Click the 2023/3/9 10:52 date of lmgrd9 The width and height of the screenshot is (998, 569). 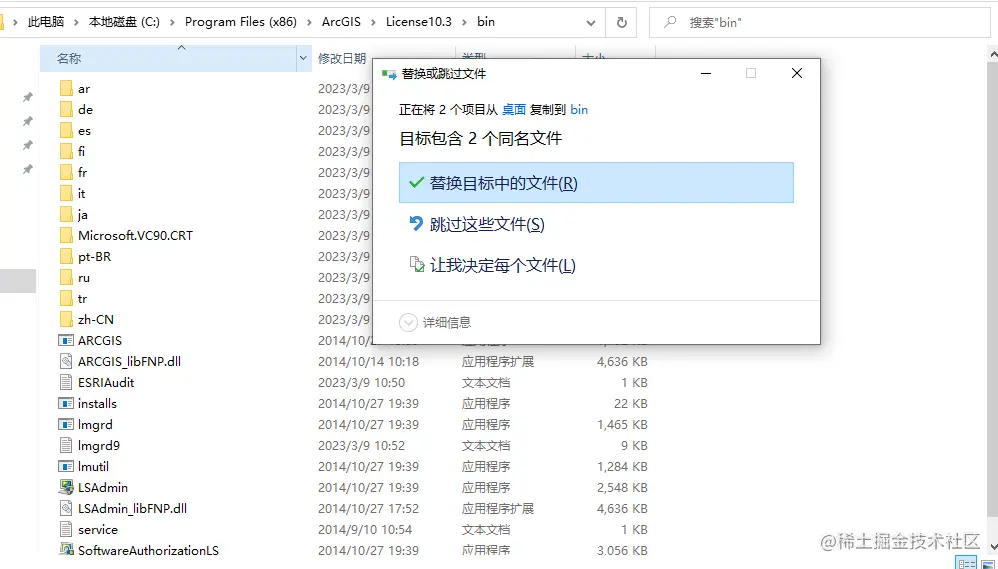[362, 446]
